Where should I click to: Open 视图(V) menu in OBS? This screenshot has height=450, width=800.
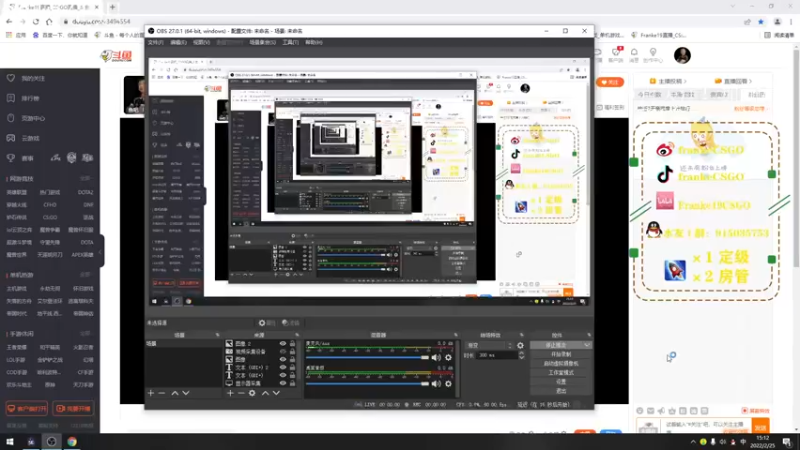coord(202,42)
